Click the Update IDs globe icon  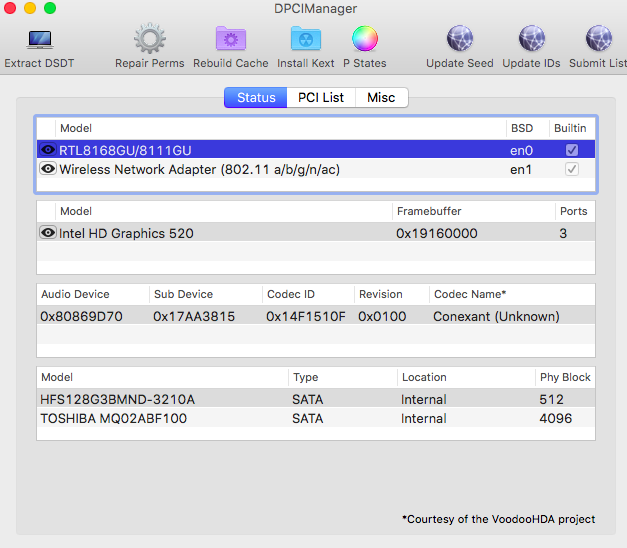coord(531,38)
